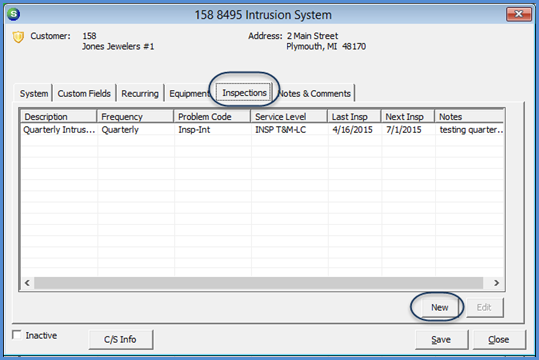Open the Recurring tab
Viewport: 539px width, 360px height.
click(x=140, y=94)
